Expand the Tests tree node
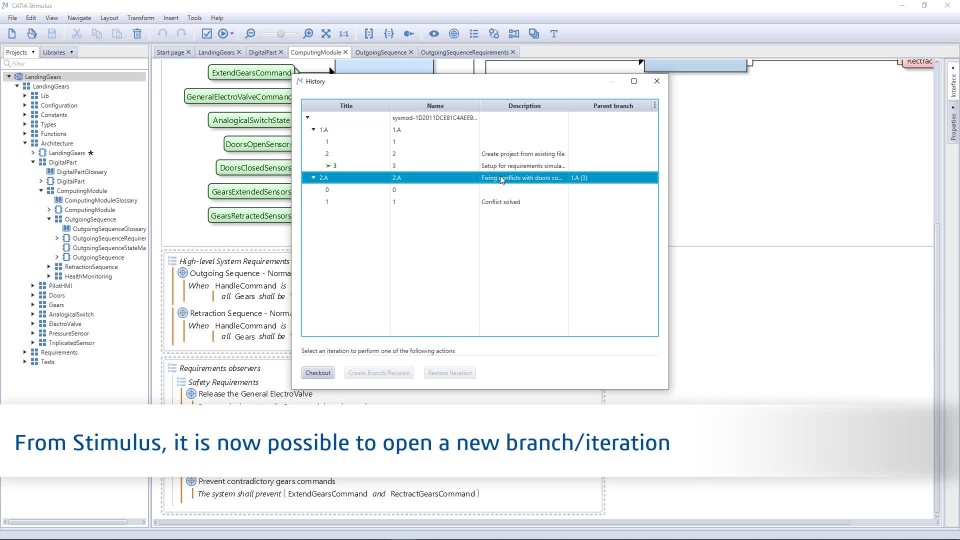960x540 pixels. [x=25, y=362]
